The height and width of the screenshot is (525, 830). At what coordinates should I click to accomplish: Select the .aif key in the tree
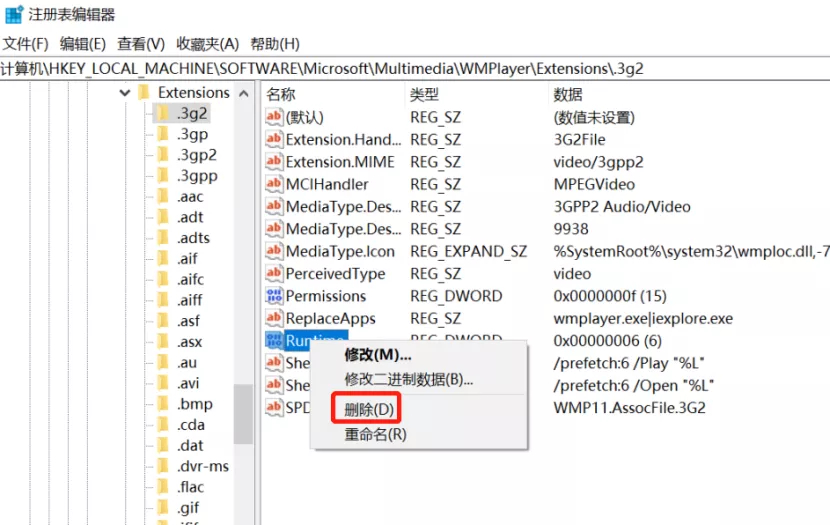pyautogui.click(x=187, y=259)
